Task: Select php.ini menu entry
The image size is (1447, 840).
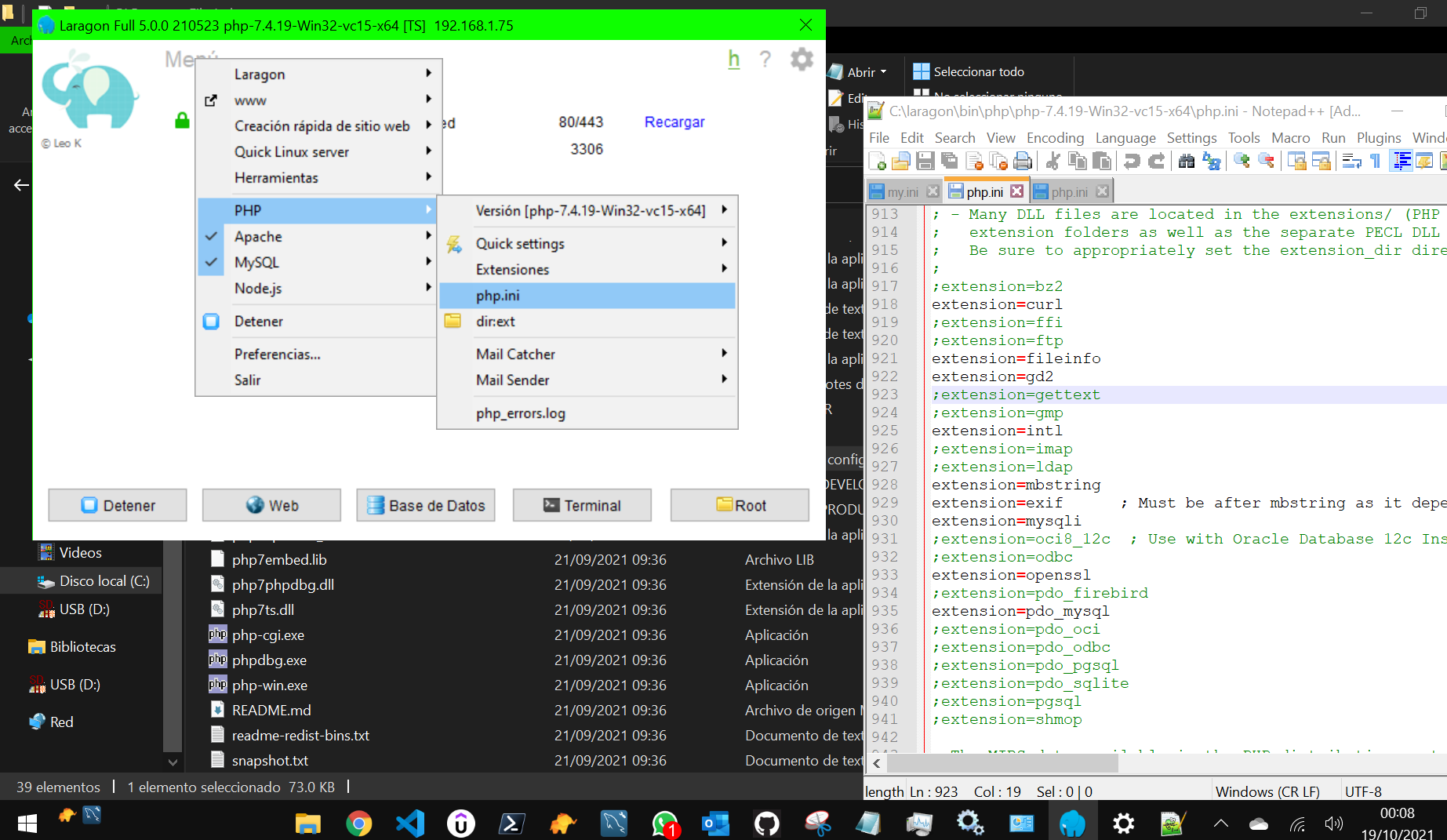Action: [587, 295]
